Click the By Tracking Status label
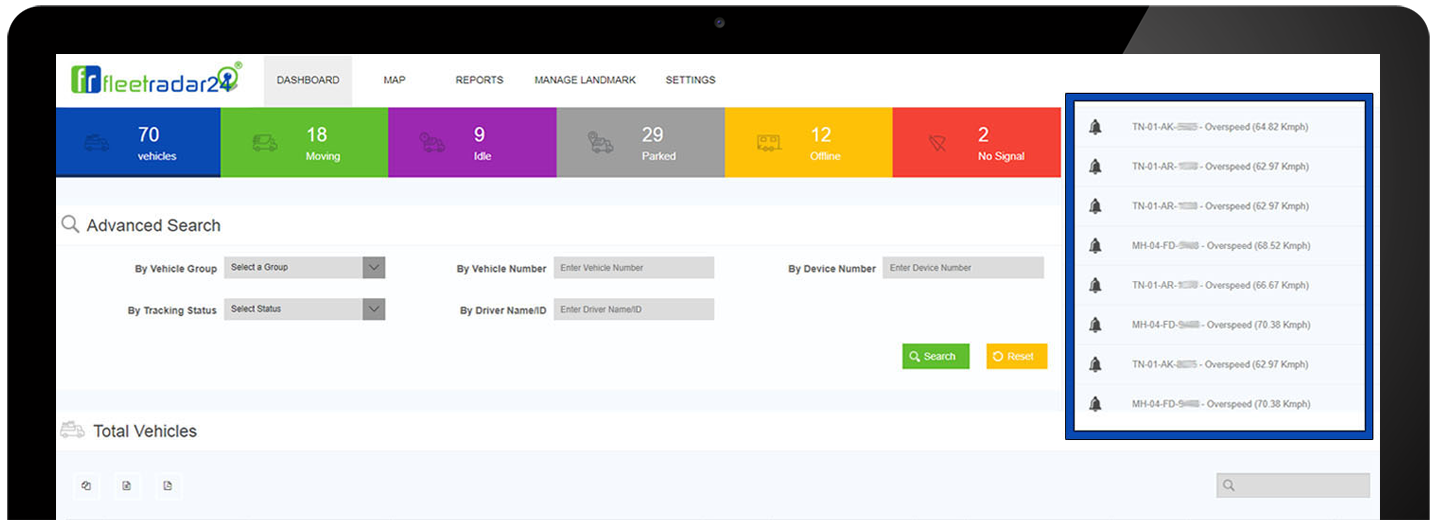1440x520 pixels. point(172,311)
